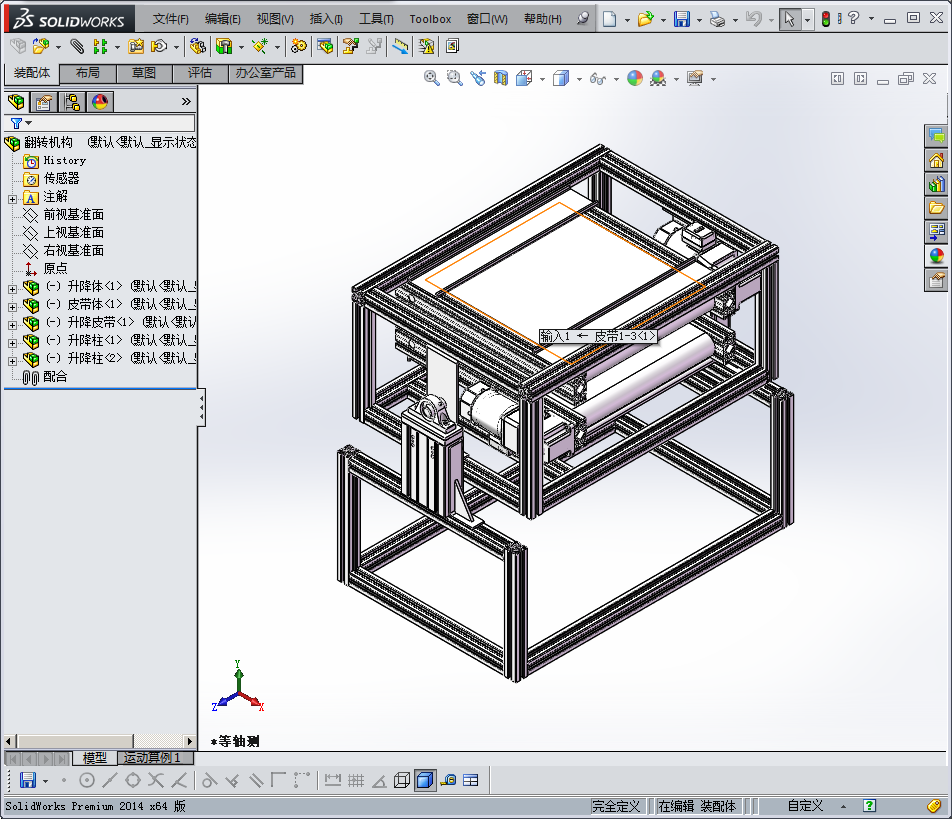Click the panel collapse handle on tree edge
Image resolution: width=952 pixels, height=819 pixels.
[202, 407]
